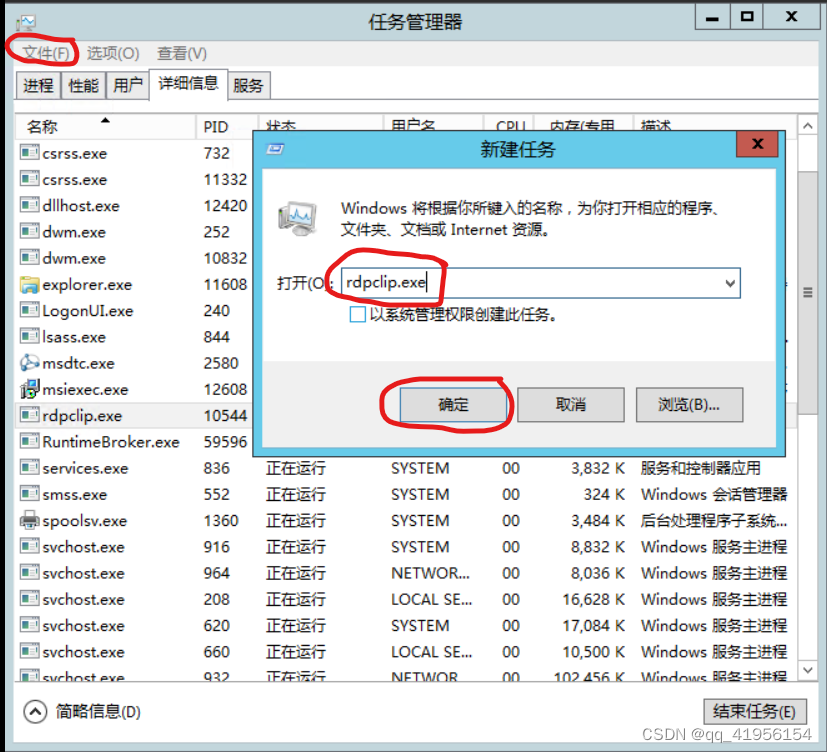827x752 pixels.
Task: Open the 打开 combo box dropdown arrow
Action: [730, 283]
